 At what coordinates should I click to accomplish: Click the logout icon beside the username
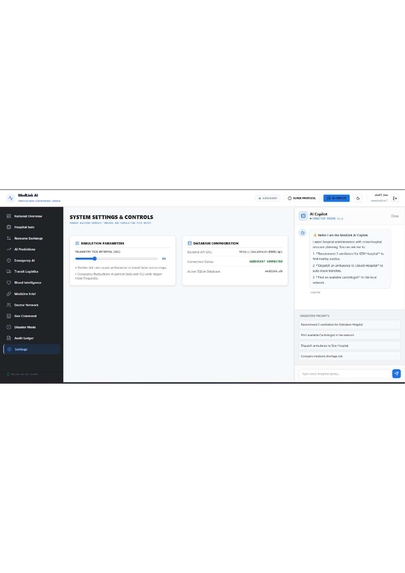395,198
